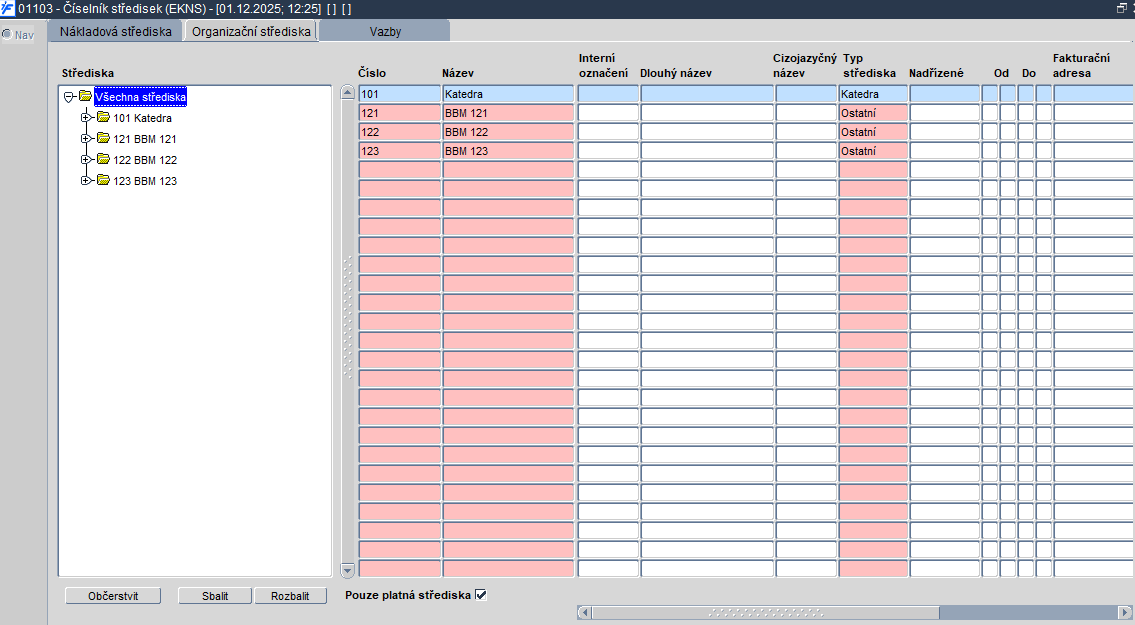This screenshot has height=625, width=1135.
Task: Select the 121 BBM 121 tree item
Action: 145,139
